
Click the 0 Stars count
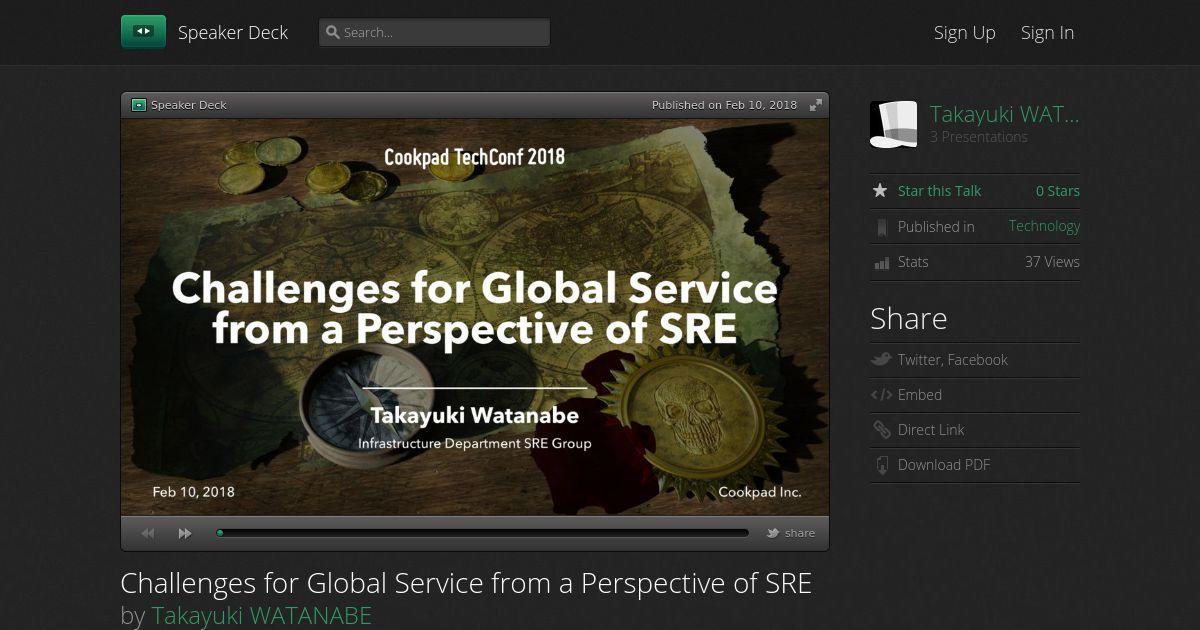pos(1058,191)
